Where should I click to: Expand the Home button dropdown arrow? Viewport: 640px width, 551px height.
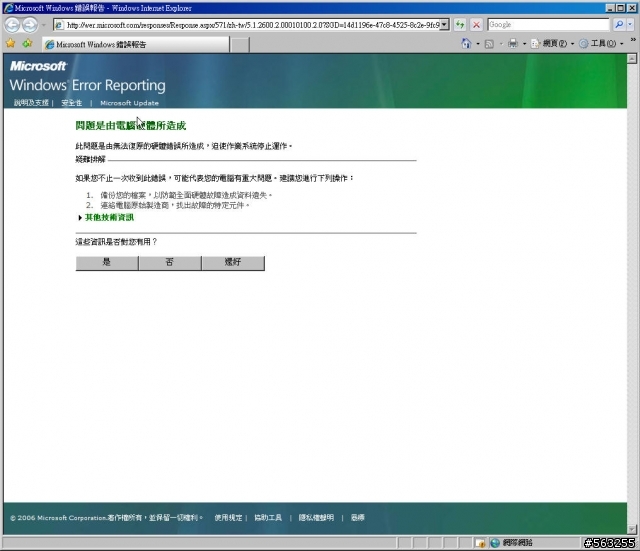[478, 44]
